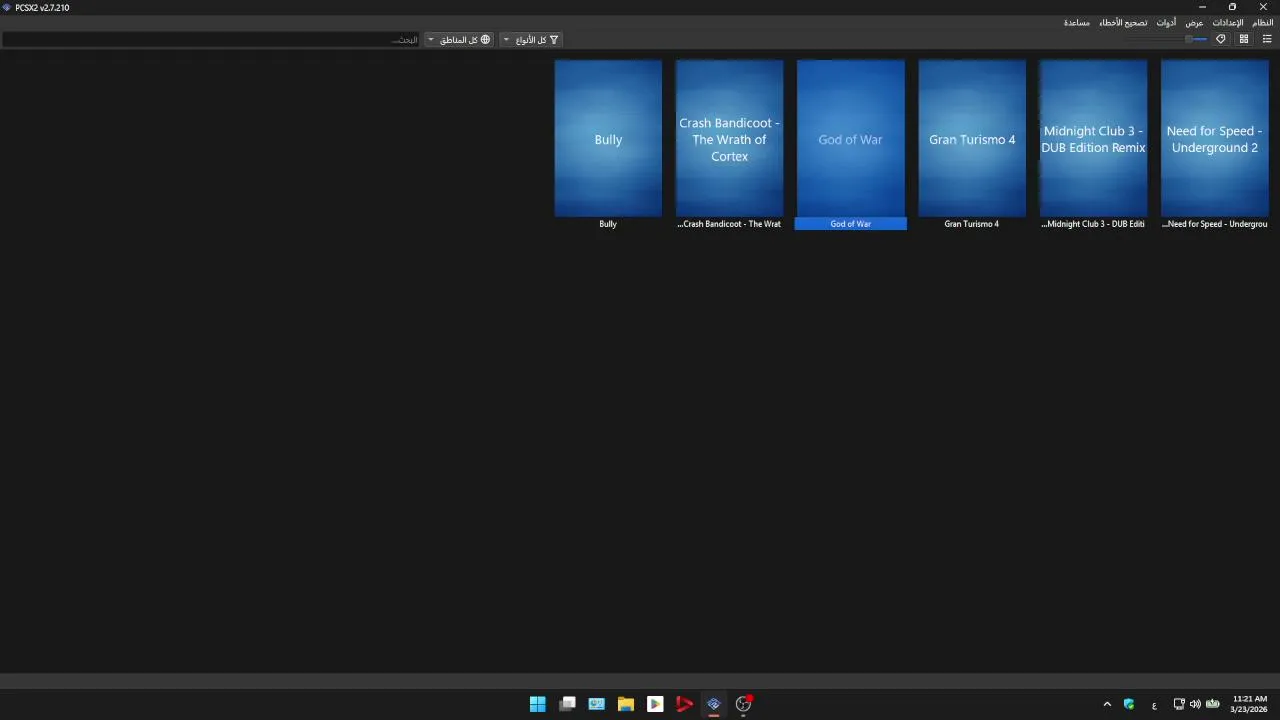The height and width of the screenshot is (720, 1280).
Task: Select Need for Speed Underground 2 cover
Action: pyautogui.click(x=1214, y=138)
